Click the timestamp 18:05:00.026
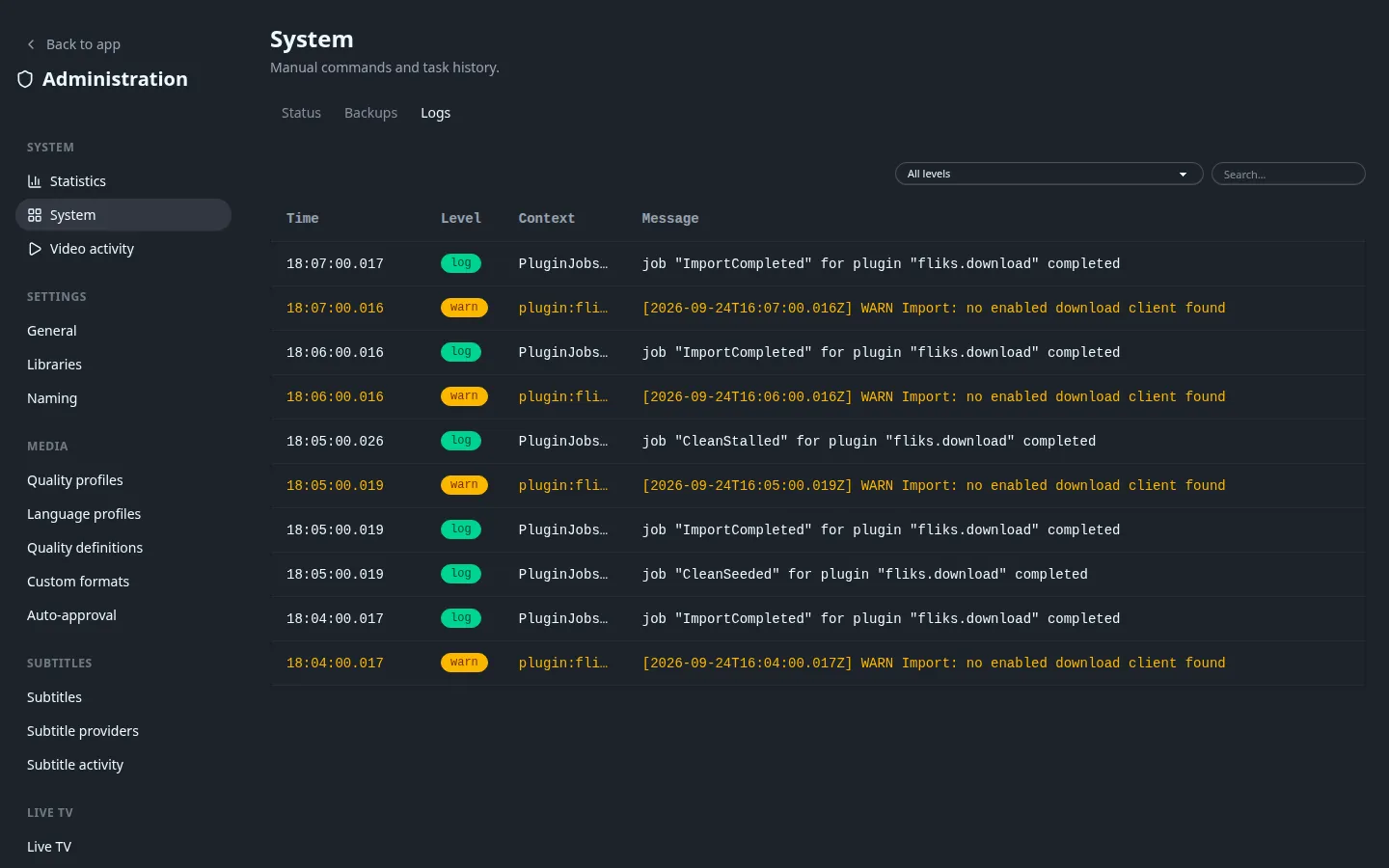This screenshot has width=1389, height=868. pos(335,441)
